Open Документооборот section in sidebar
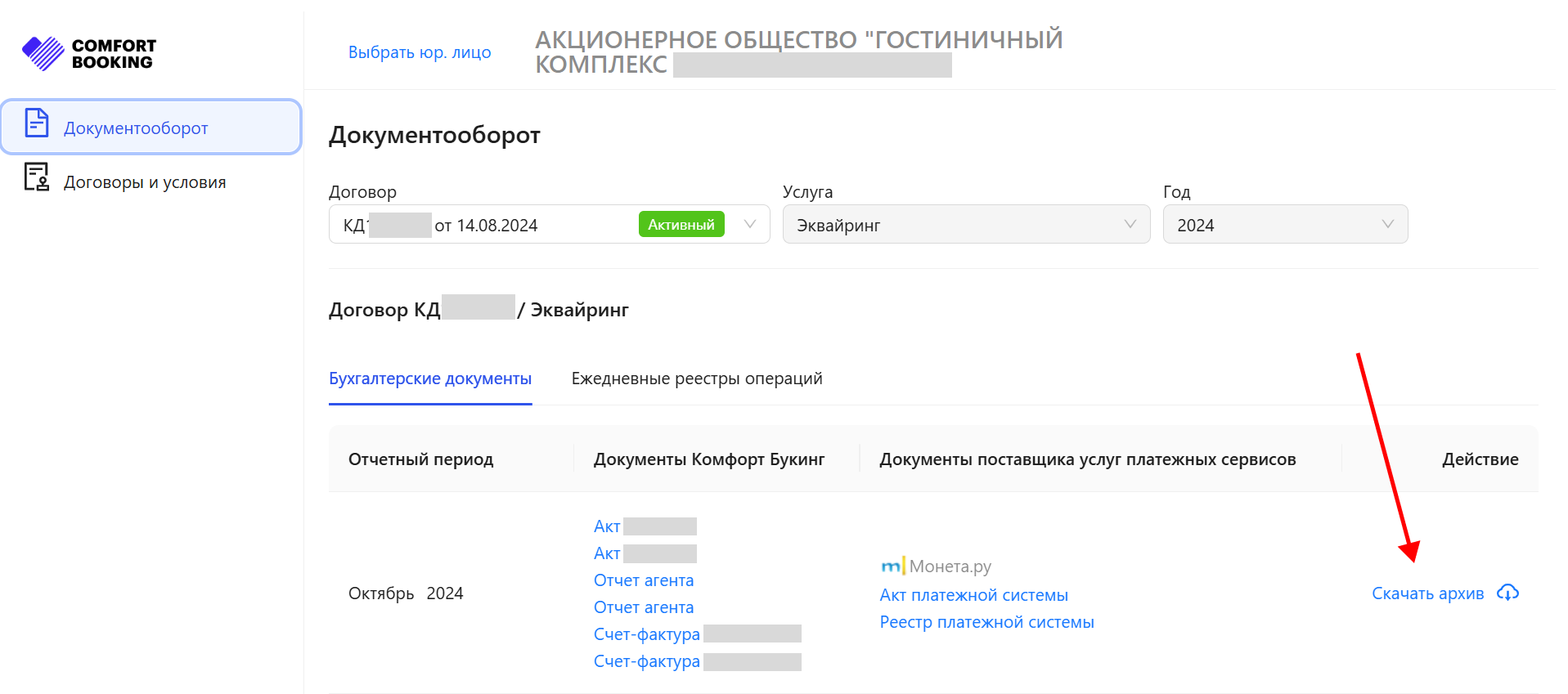This screenshot has height=694, width=1568. tap(151, 127)
